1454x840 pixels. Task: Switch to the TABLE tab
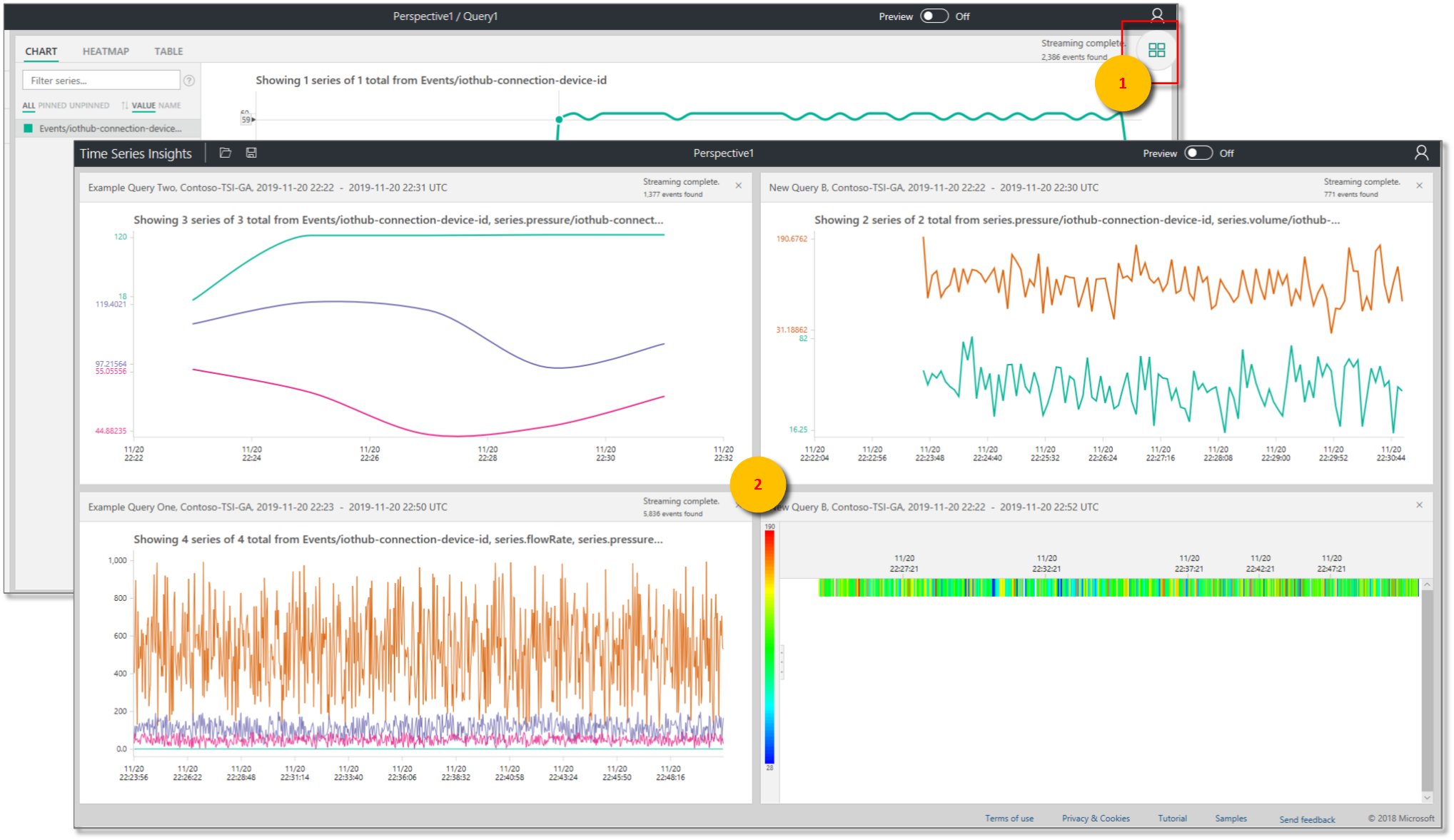[x=168, y=51]
